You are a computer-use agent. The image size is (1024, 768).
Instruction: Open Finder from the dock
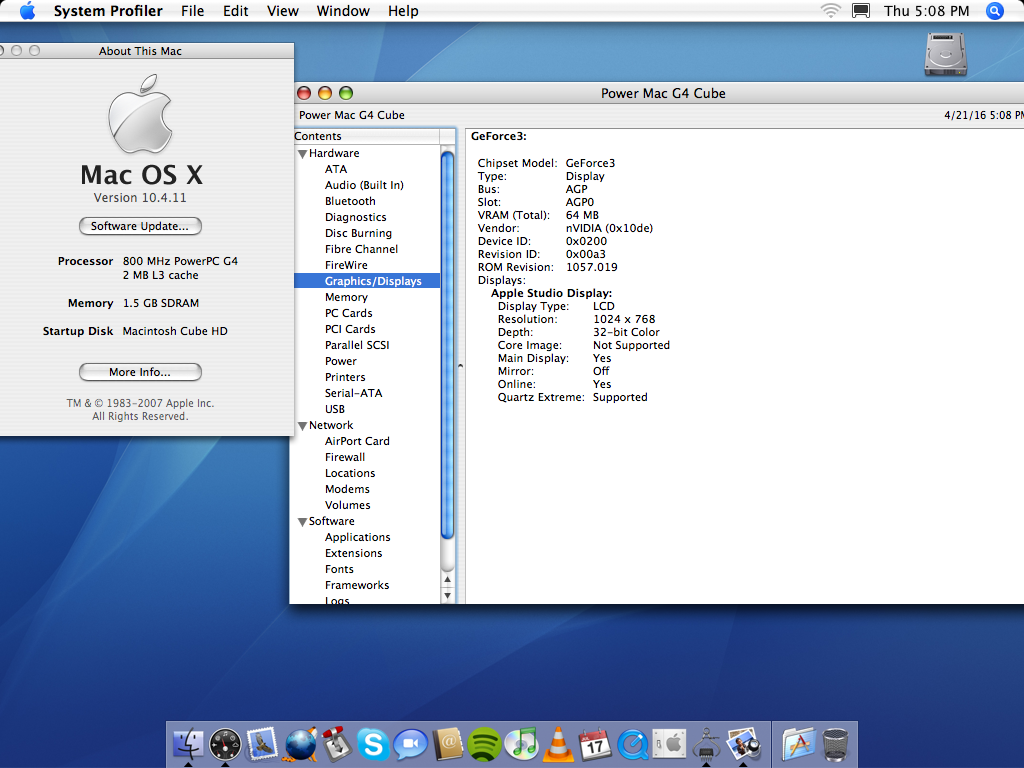pos(188,744)
